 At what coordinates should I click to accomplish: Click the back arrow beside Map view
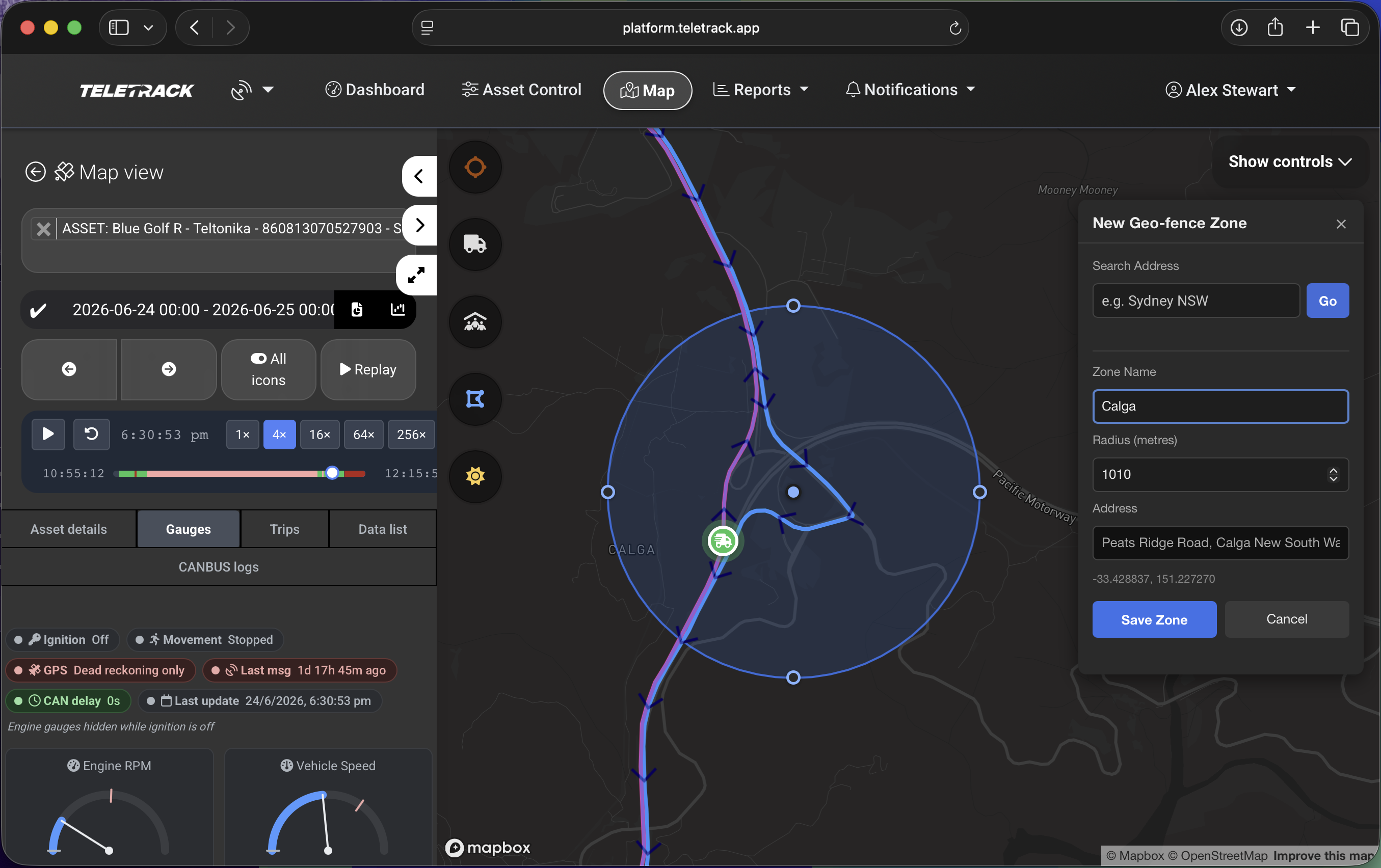(x=36, y=172)
